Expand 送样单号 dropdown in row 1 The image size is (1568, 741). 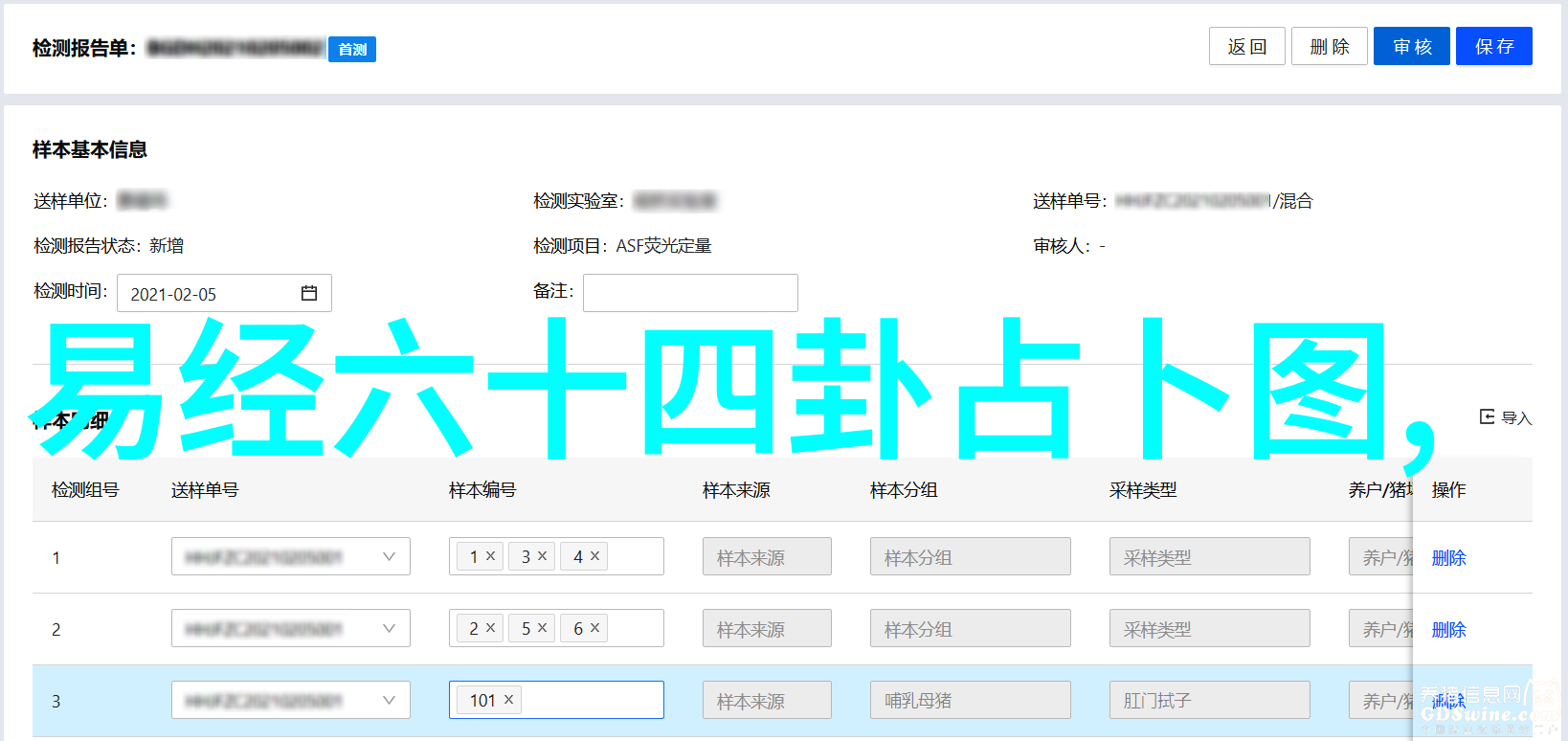pyautogui.click(x=389, y=556)
